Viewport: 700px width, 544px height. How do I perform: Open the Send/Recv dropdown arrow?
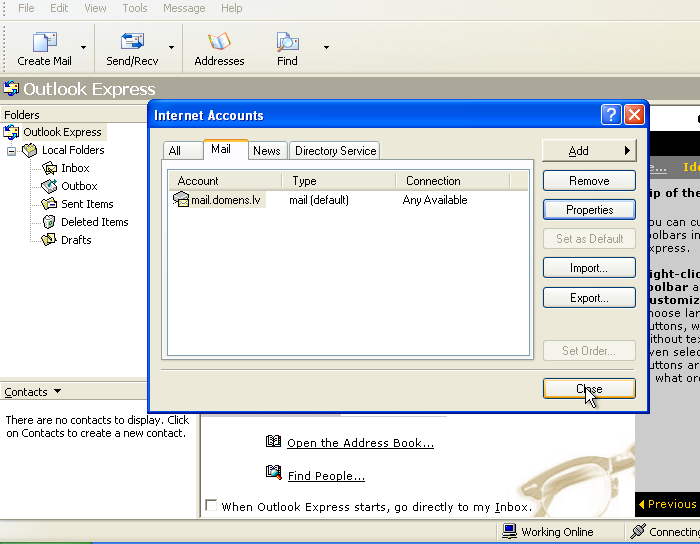pyautogui.click(x=171, y=47)
